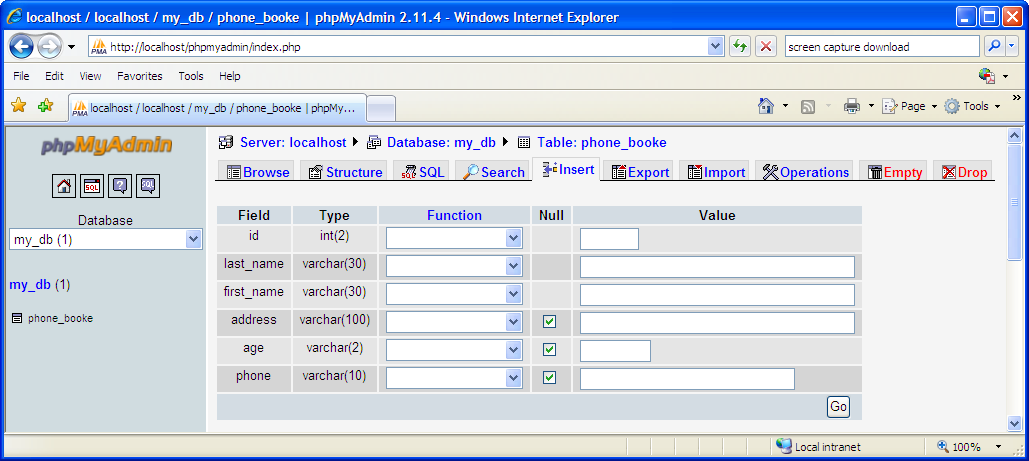Switch to the SQL tab

[x=423, y=172]
